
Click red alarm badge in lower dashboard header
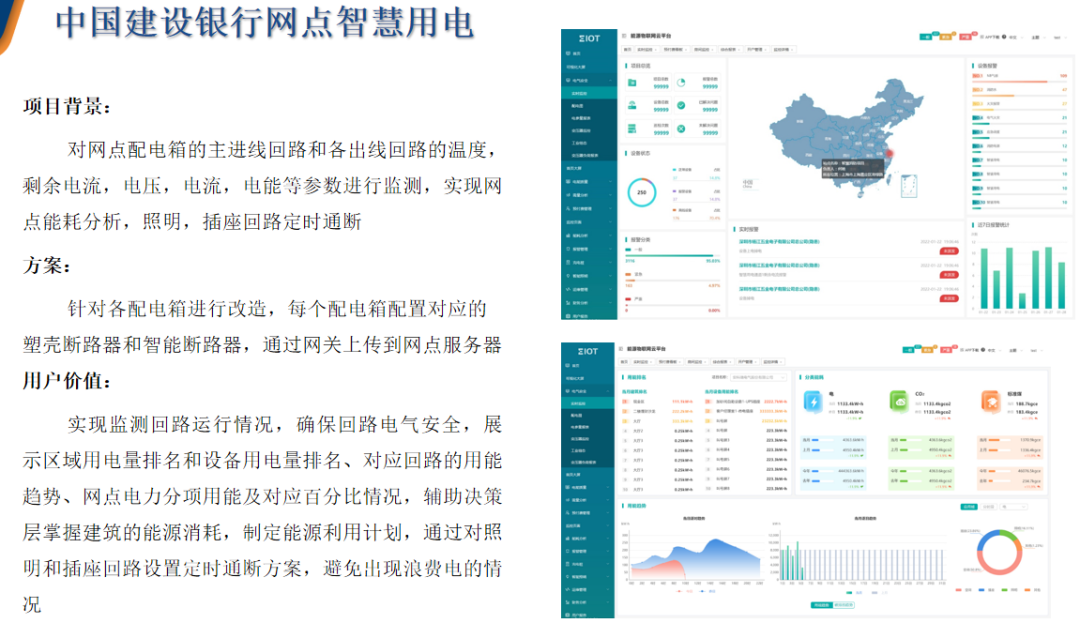pyautogui.click(x=946, y=350)
